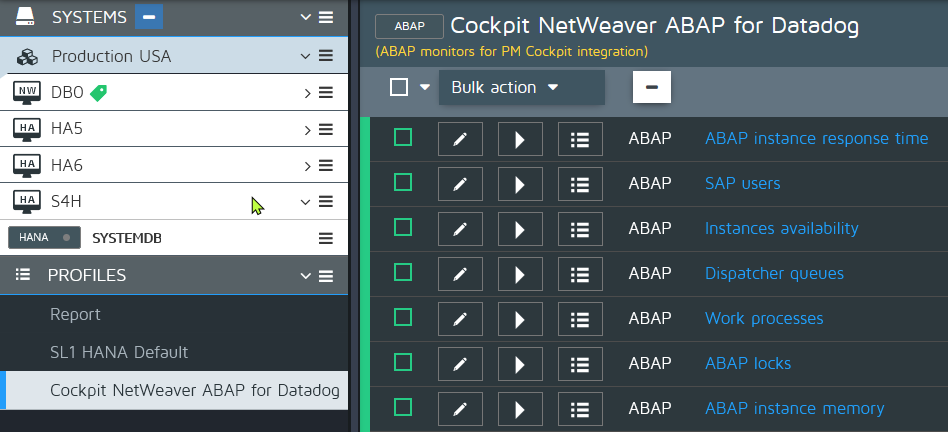Expand the HA6 system arrow
948x432 pixels.
(307, 165)
